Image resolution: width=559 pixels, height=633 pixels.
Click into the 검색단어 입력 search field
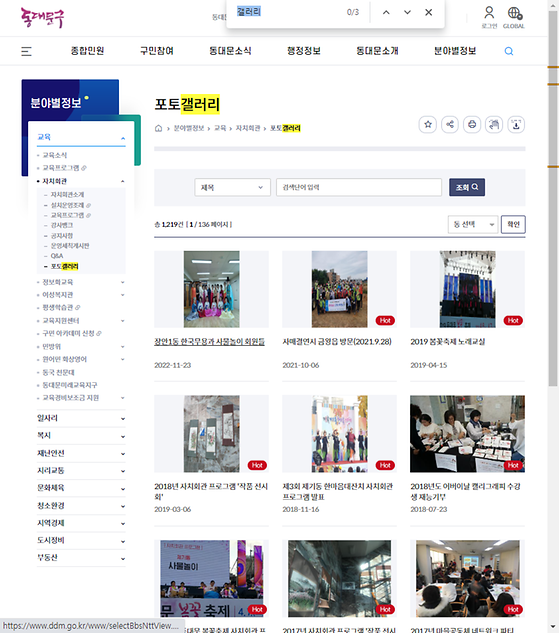point(359,187)
